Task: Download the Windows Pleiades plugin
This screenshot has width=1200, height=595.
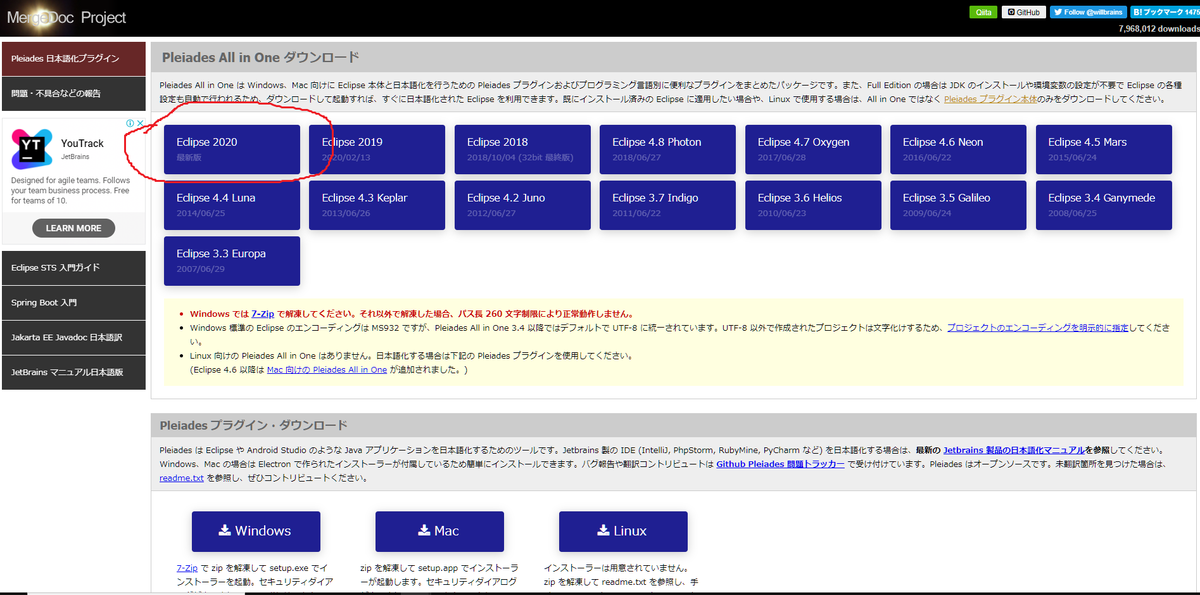Action: [x=256, y=531]
